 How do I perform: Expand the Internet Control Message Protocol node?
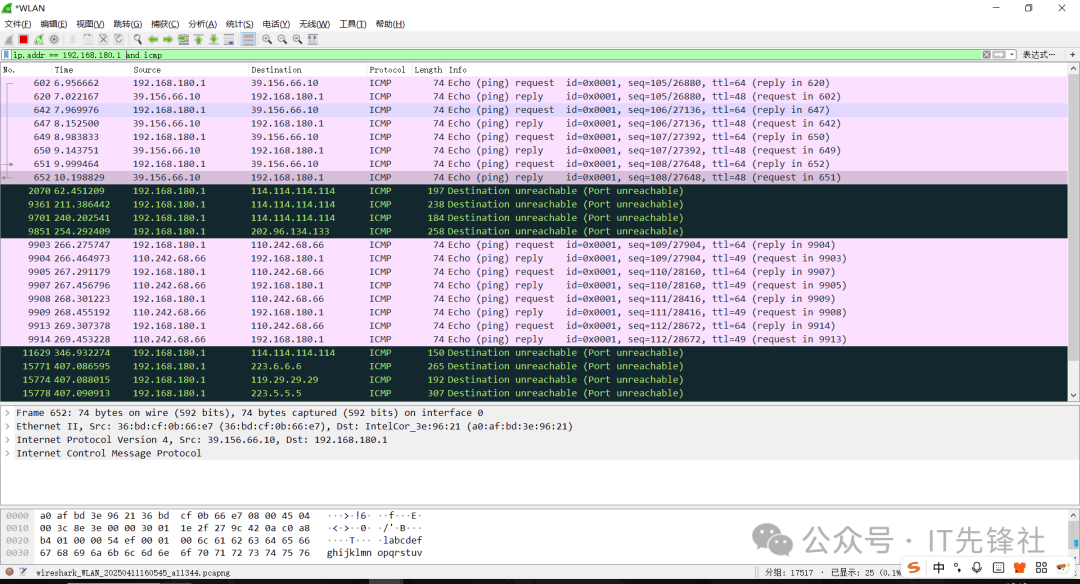[8, 453]
